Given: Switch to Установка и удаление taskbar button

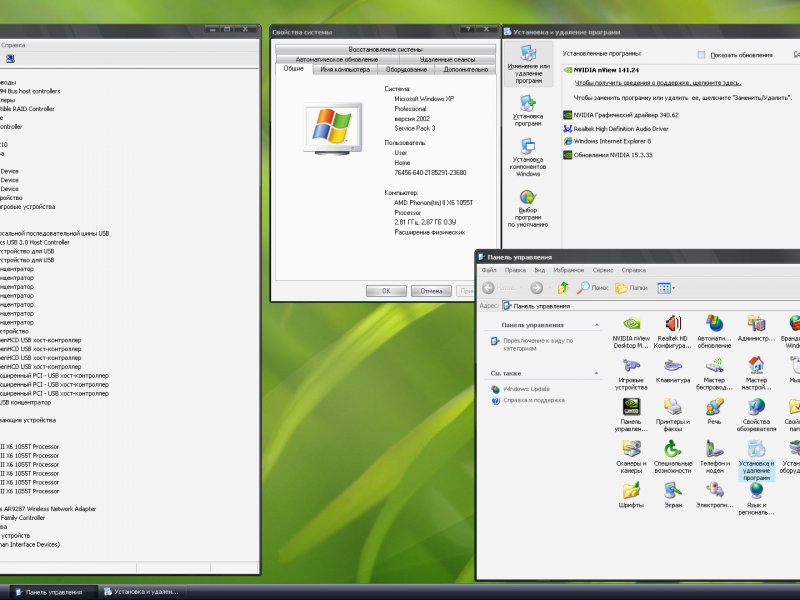Looking at the screenshot, I should tap(142, 592).
